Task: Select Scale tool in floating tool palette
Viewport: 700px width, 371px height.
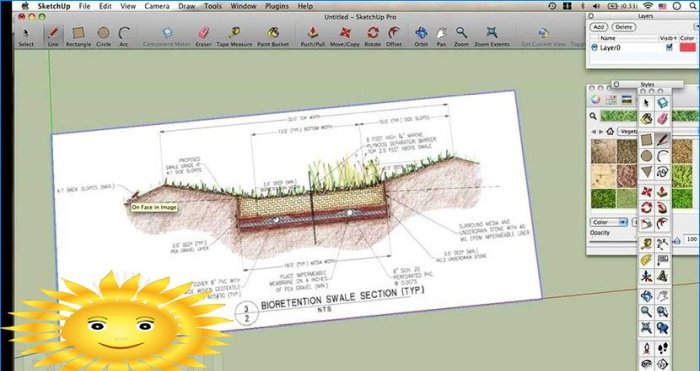Action: (646, 224)
